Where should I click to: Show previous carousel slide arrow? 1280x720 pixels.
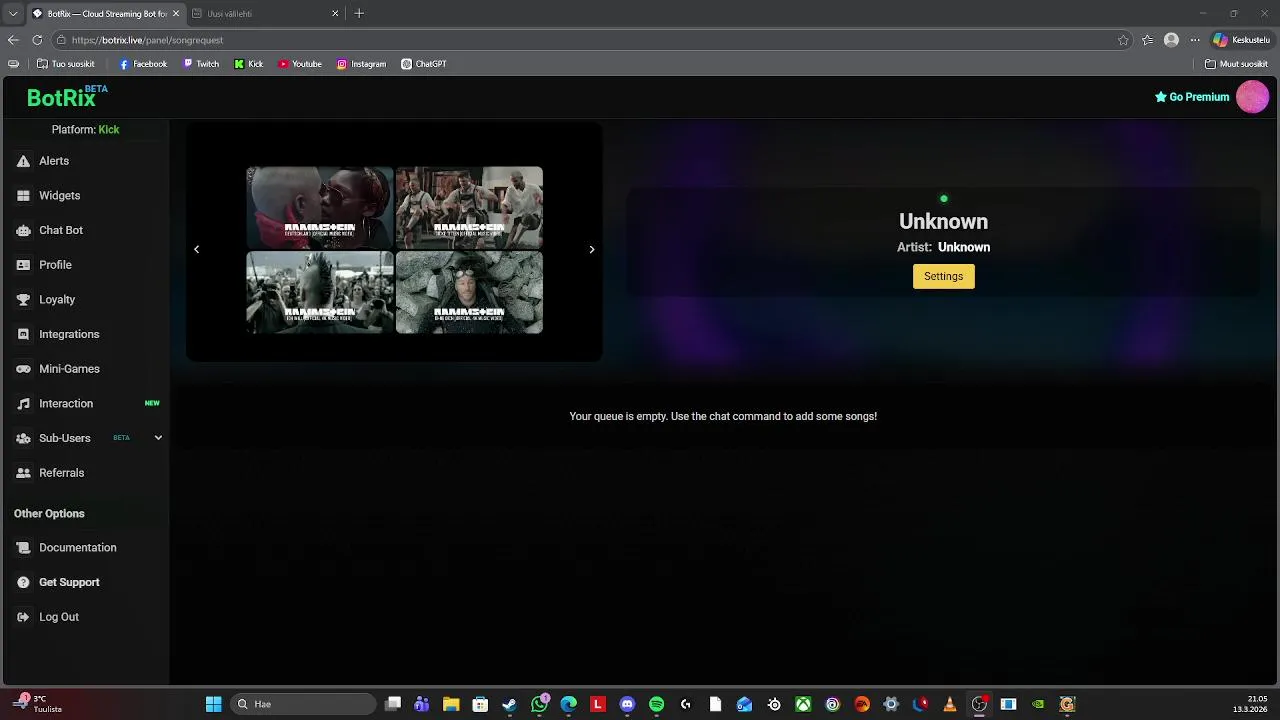pos(196,249)
